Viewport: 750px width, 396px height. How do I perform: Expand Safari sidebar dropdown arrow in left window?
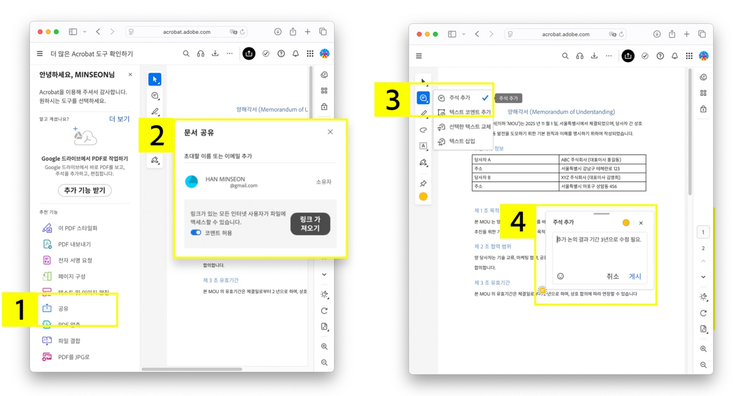[85, 32]
